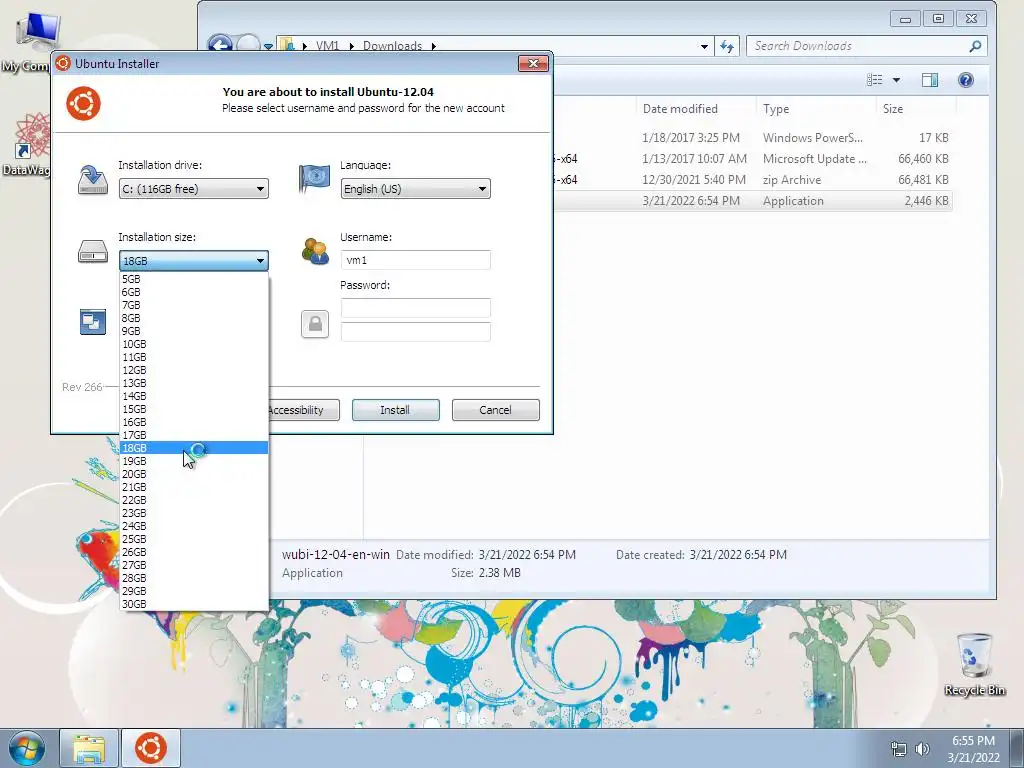The image size is (1024, 768).
Task: Select 20GB installation size
Action: (193, 474)
